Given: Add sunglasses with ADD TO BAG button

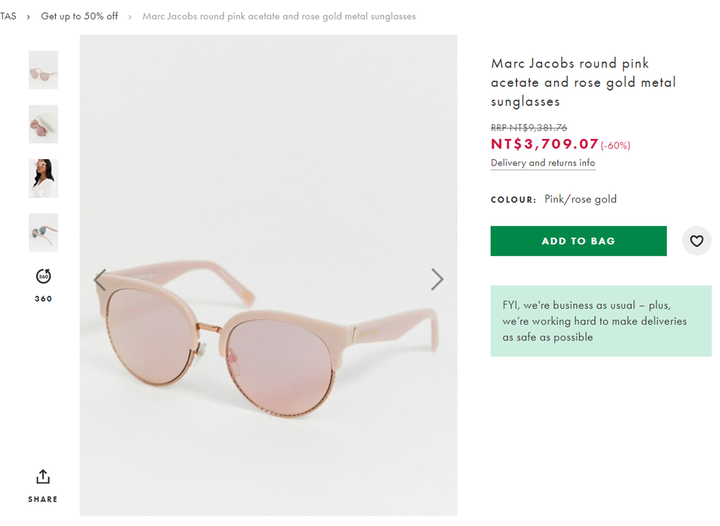Looking at the screenshot, I should pos(578,241).
